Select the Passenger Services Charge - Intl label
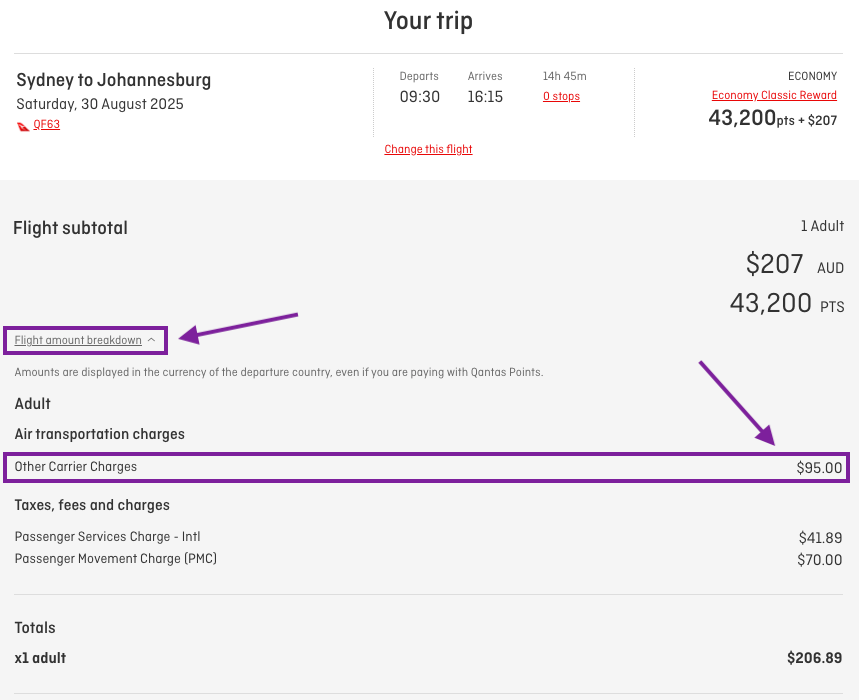The image size is (859, 700). coord(107,537)
